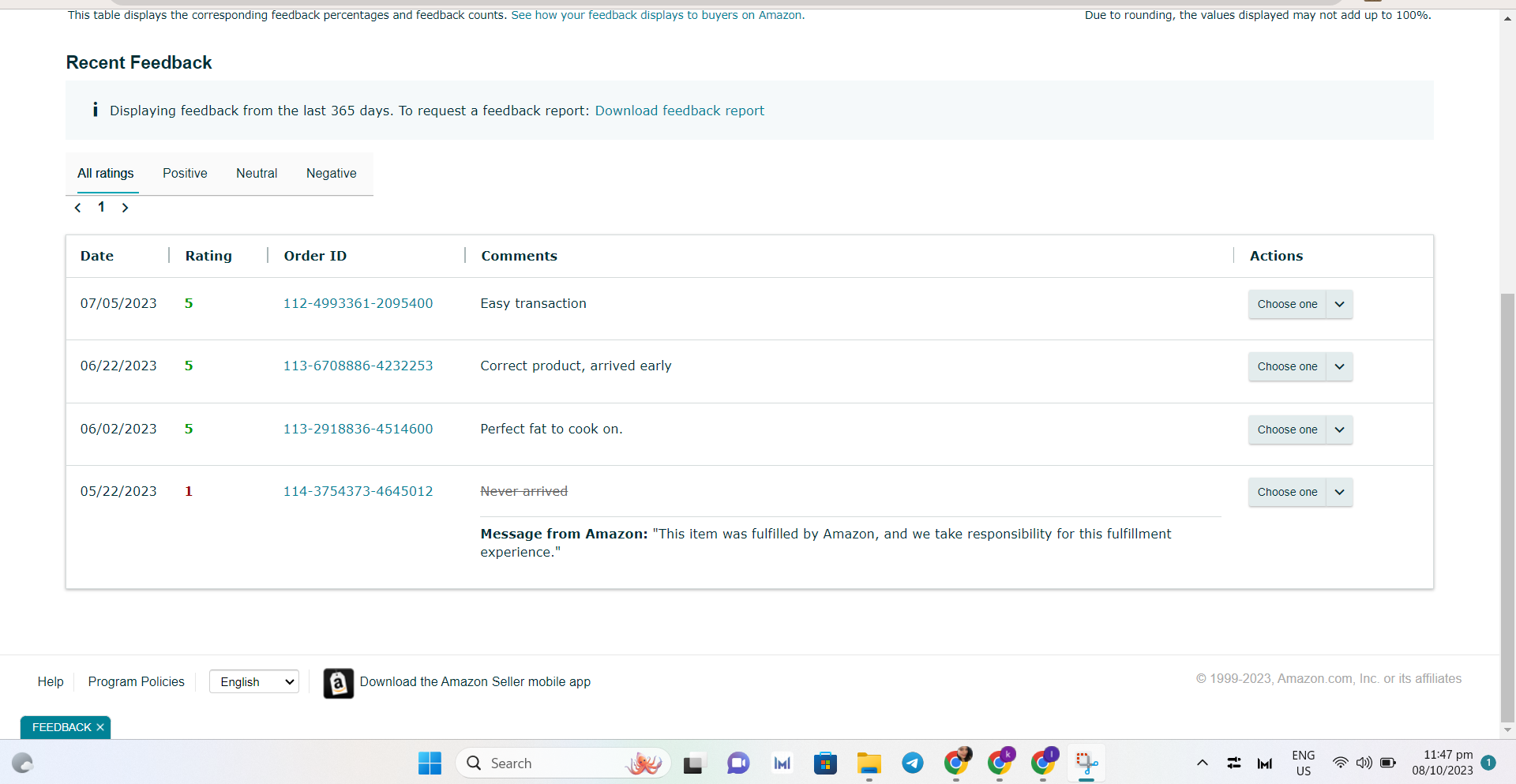Open Chrome with 'I' profile badge

pos(1044,763)
